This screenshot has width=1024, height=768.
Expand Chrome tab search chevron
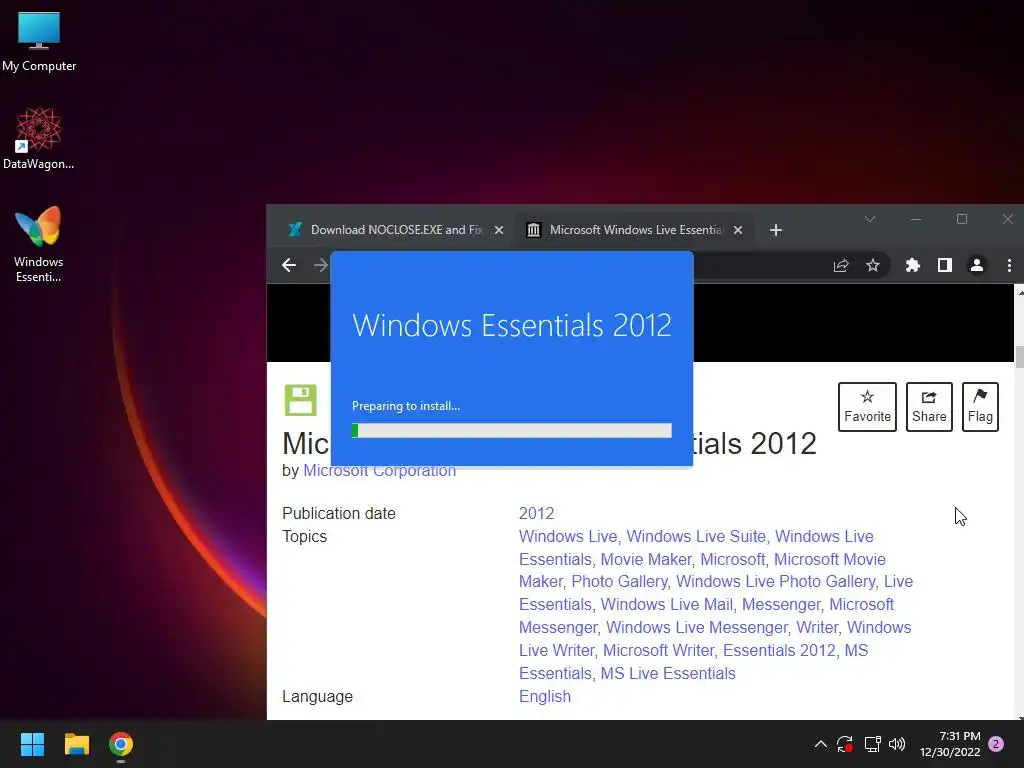click(870, 219)
